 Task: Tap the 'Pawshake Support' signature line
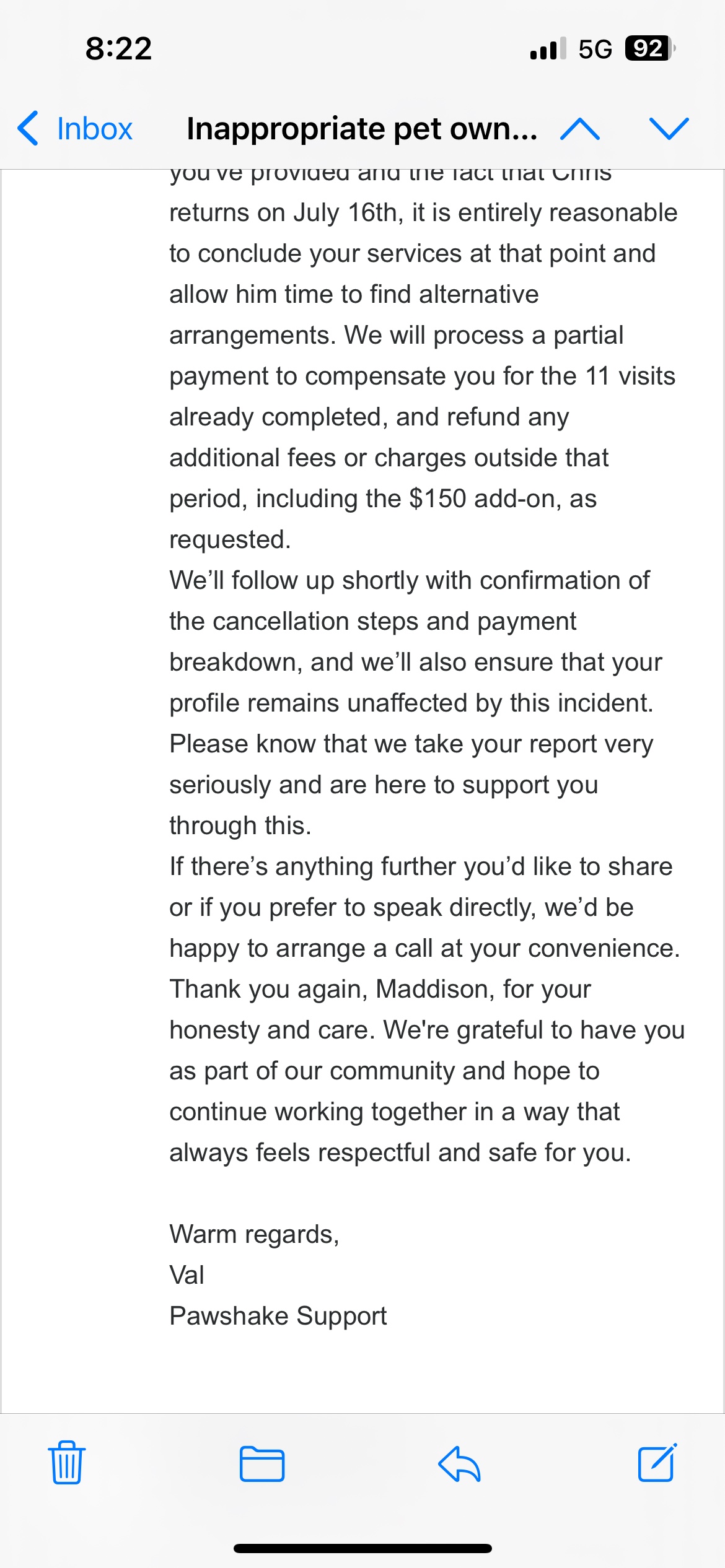point(278,1316)
